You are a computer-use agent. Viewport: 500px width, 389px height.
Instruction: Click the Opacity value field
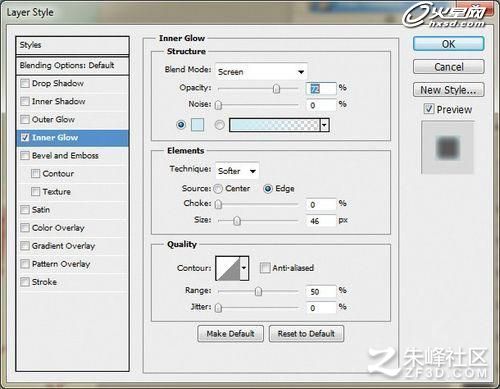click(321, 89)
